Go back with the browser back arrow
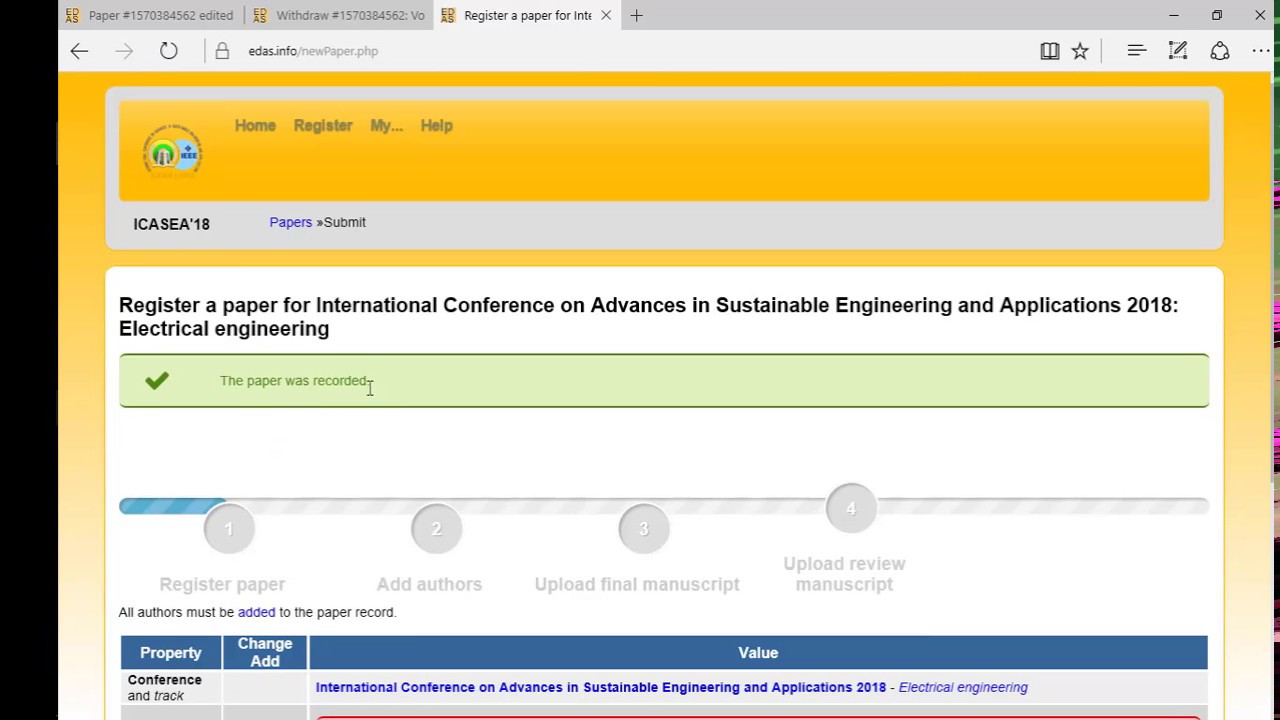Screen dimensions: 1280x720 coord(79,51)
